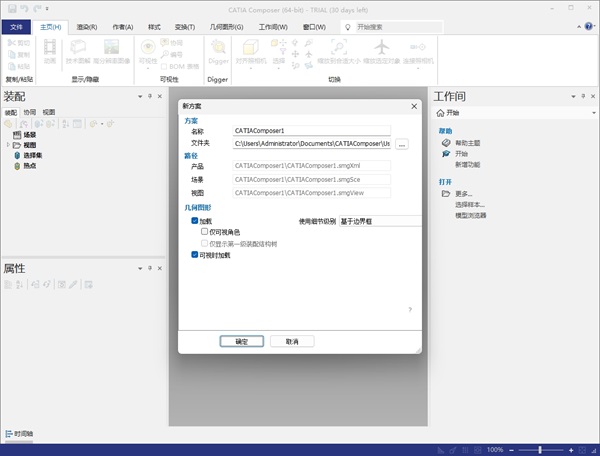Open the 新增功能 link

(x=468, y=164)
